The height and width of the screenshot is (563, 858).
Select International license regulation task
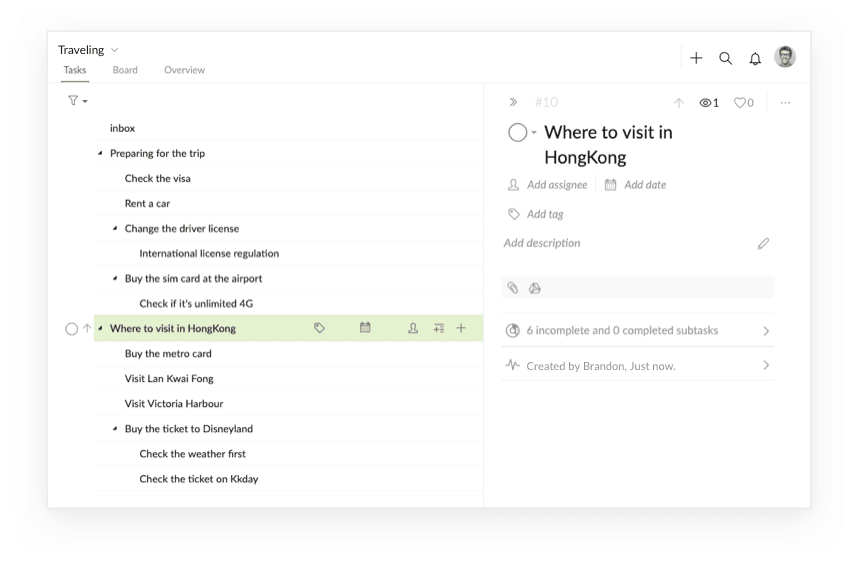click(x=288, y=253)
